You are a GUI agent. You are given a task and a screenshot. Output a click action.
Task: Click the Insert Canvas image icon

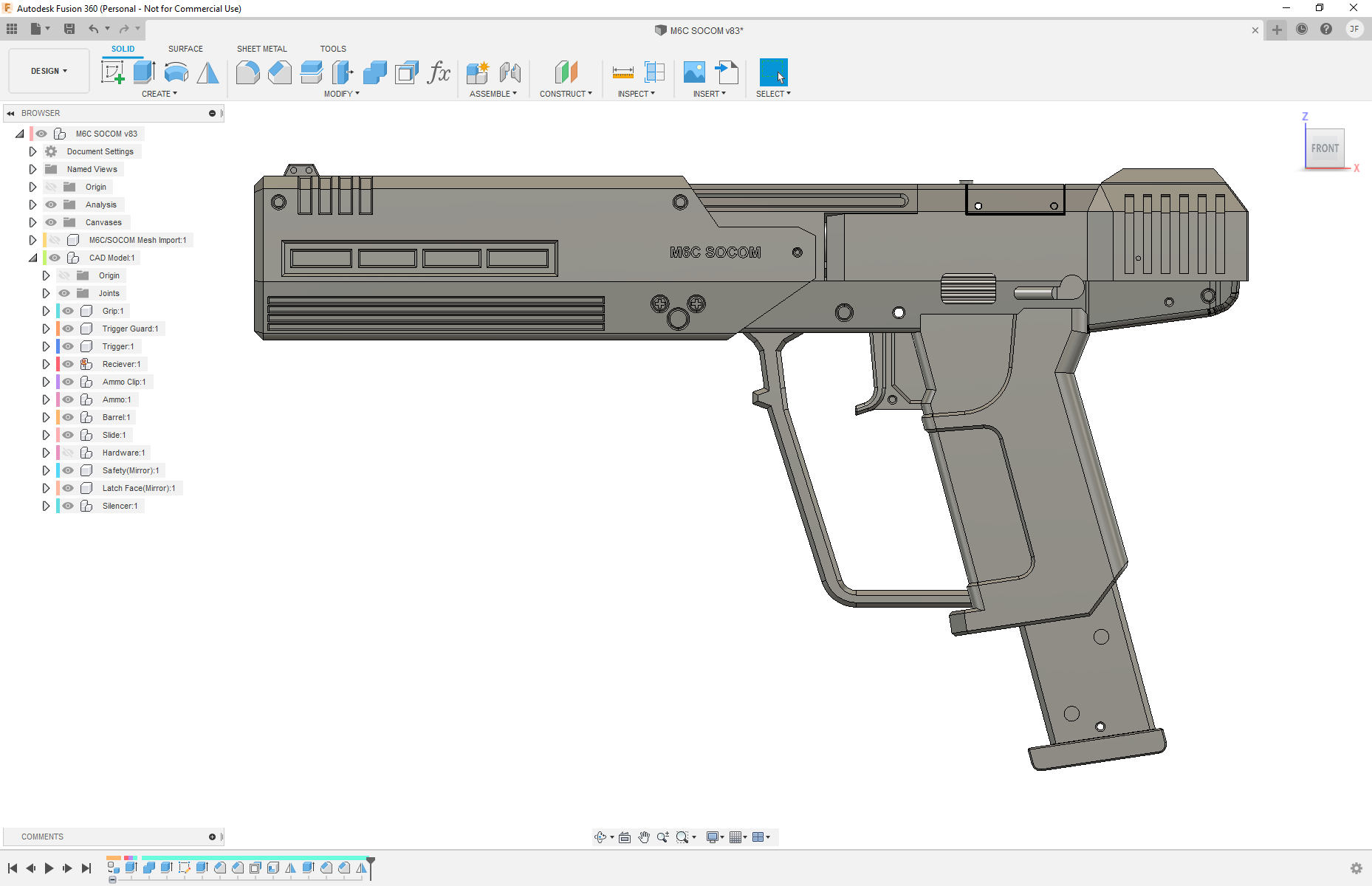(x=694, y=72)
